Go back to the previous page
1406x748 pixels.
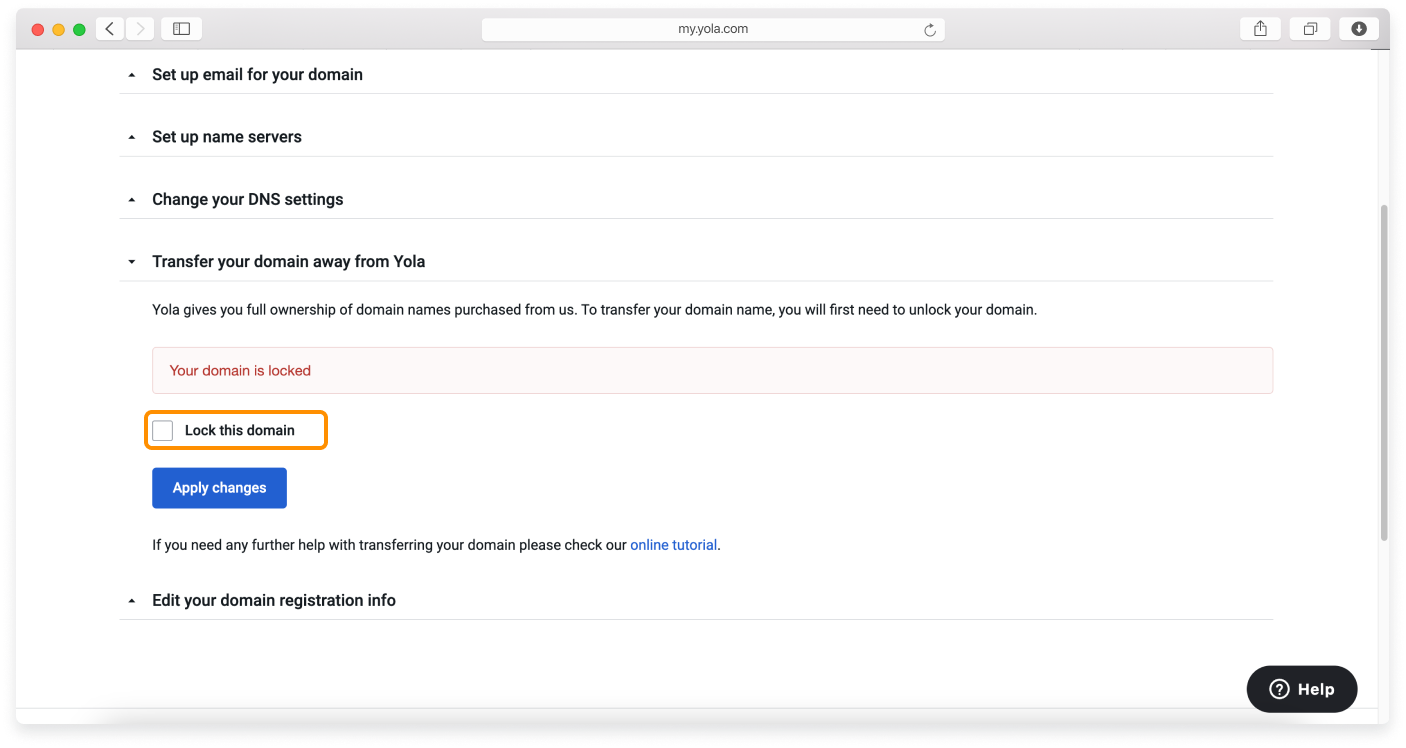tap(109, 28)
